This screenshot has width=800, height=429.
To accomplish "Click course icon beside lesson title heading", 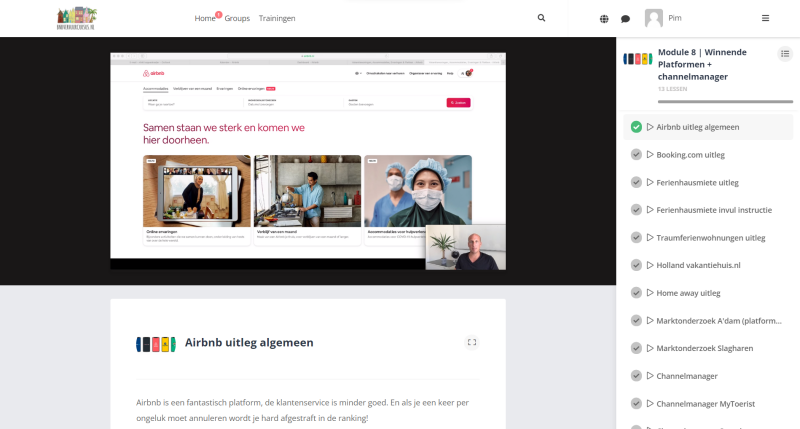I will [x=156, y=344].
